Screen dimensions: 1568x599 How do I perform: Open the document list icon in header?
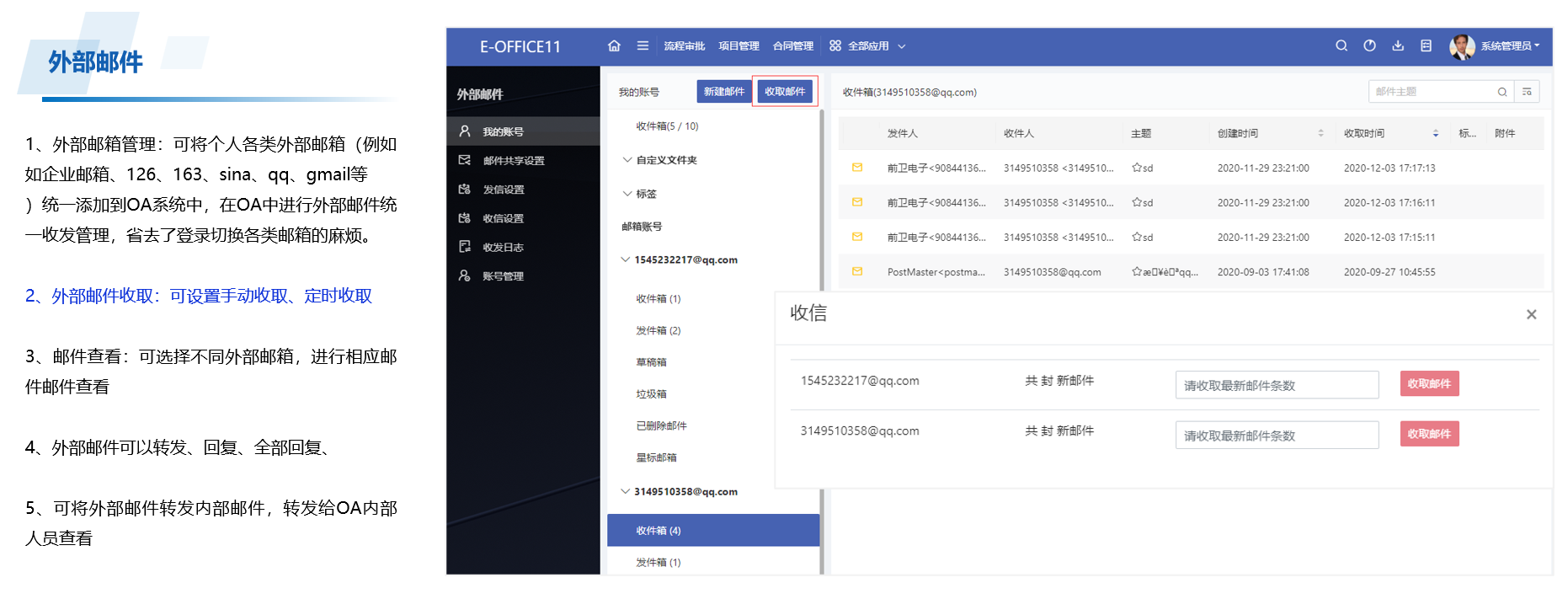click(1426, 46)
